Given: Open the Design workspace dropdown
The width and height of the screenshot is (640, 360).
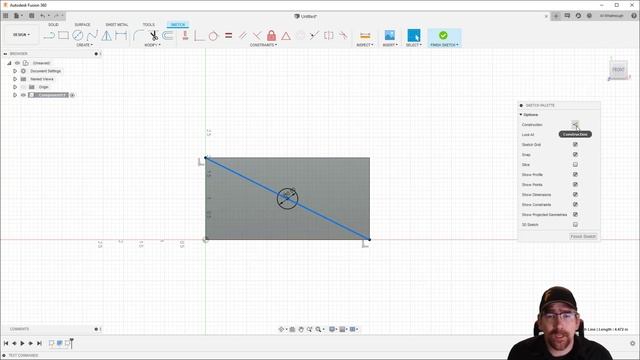Looking at the screenshot, I should pyautogui.click(x=21, y=35).
